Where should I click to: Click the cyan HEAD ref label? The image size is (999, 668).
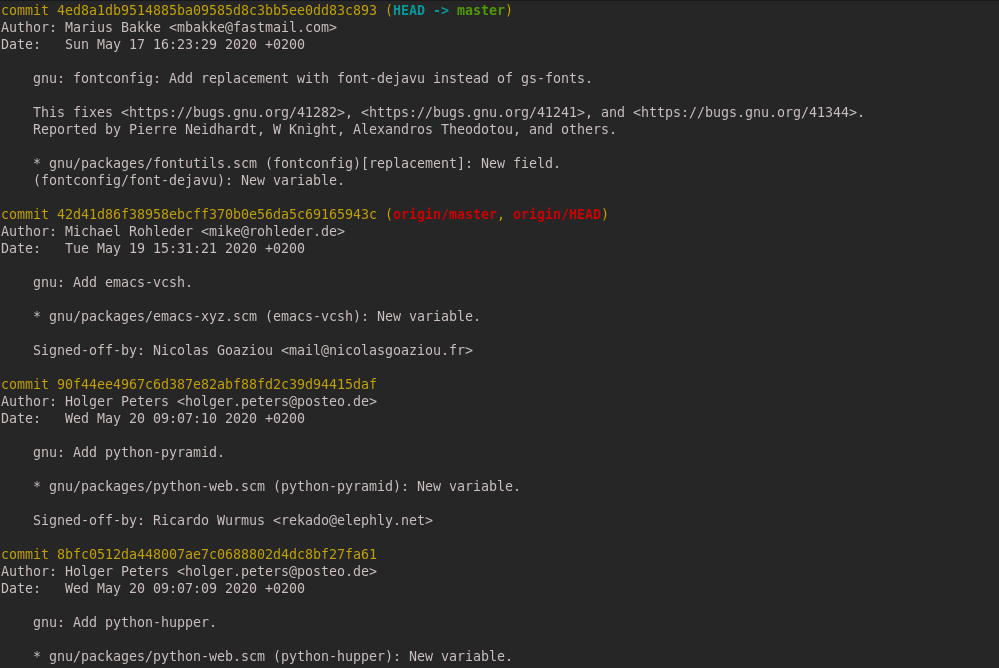click(x=408, y=10)
